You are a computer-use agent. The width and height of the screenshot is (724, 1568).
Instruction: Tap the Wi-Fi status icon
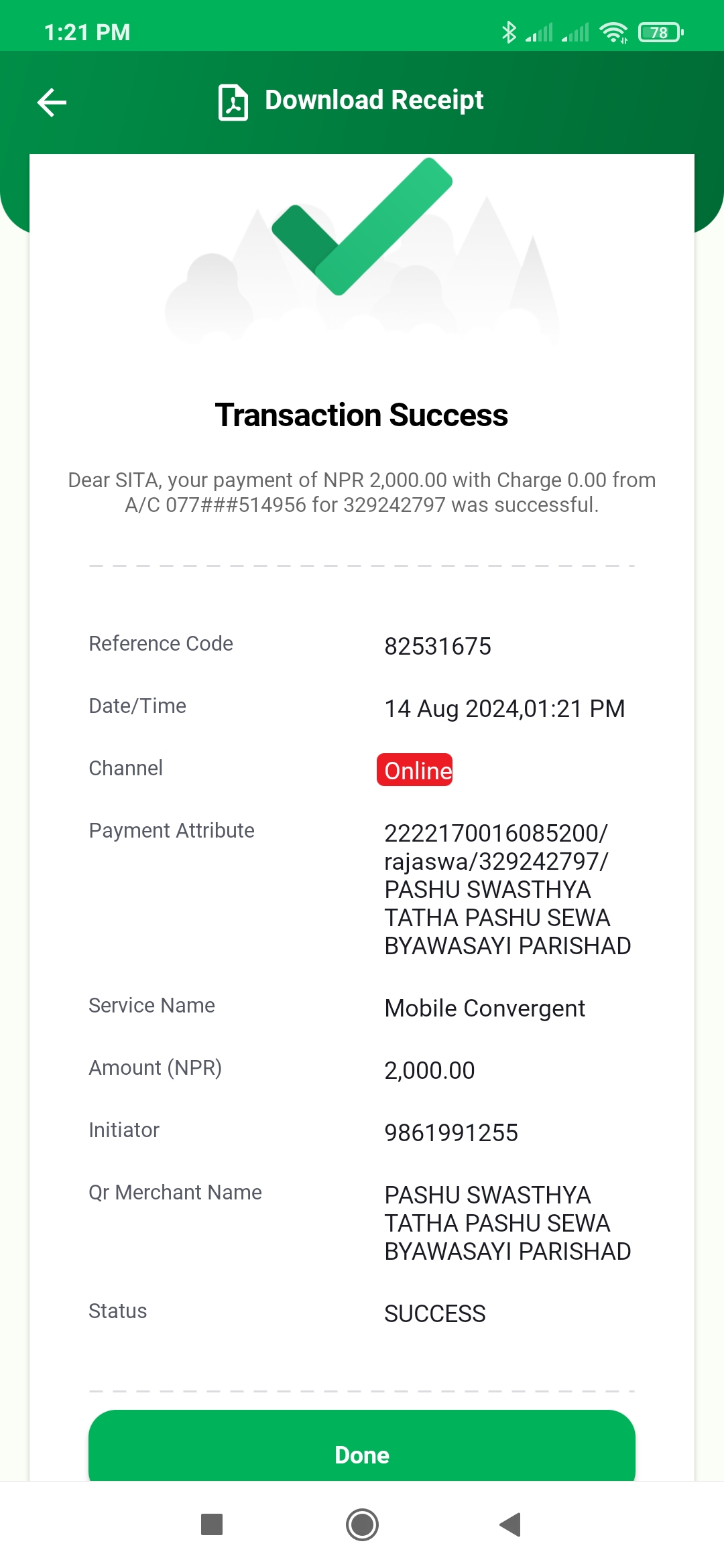tap(613, 32)
